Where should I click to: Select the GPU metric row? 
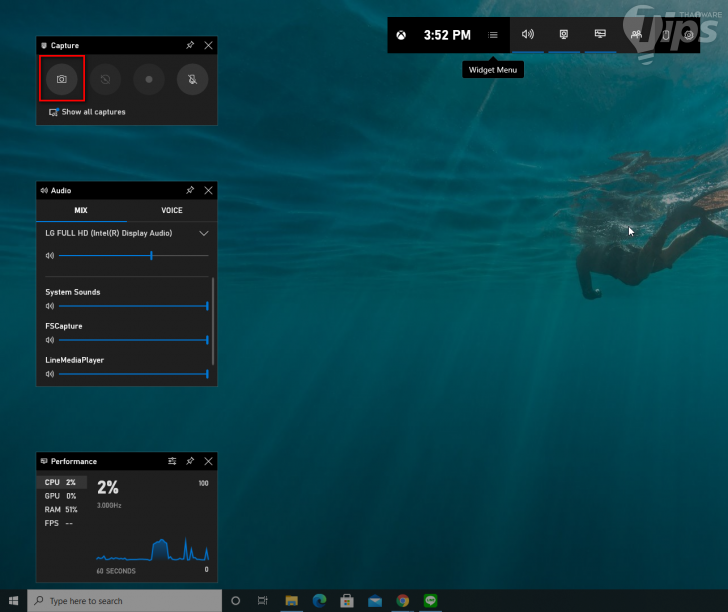click(62, 496)
